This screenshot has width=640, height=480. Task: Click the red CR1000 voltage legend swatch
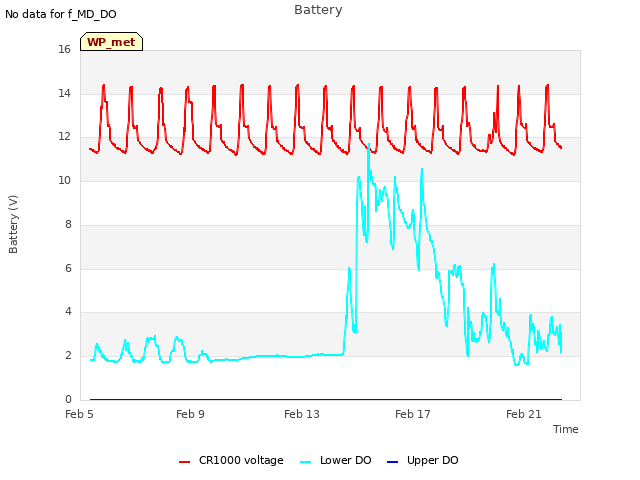tap(184, 462)
